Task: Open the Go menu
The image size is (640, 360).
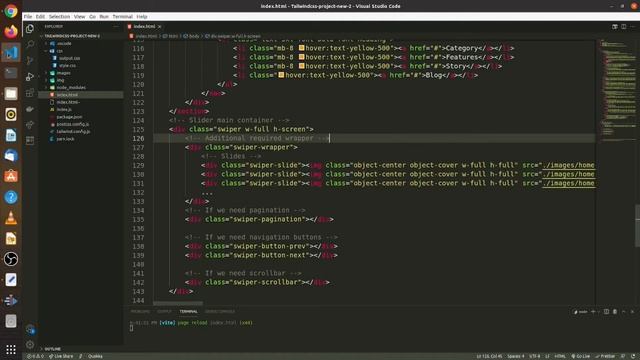Action: click(x=93, y=17)
